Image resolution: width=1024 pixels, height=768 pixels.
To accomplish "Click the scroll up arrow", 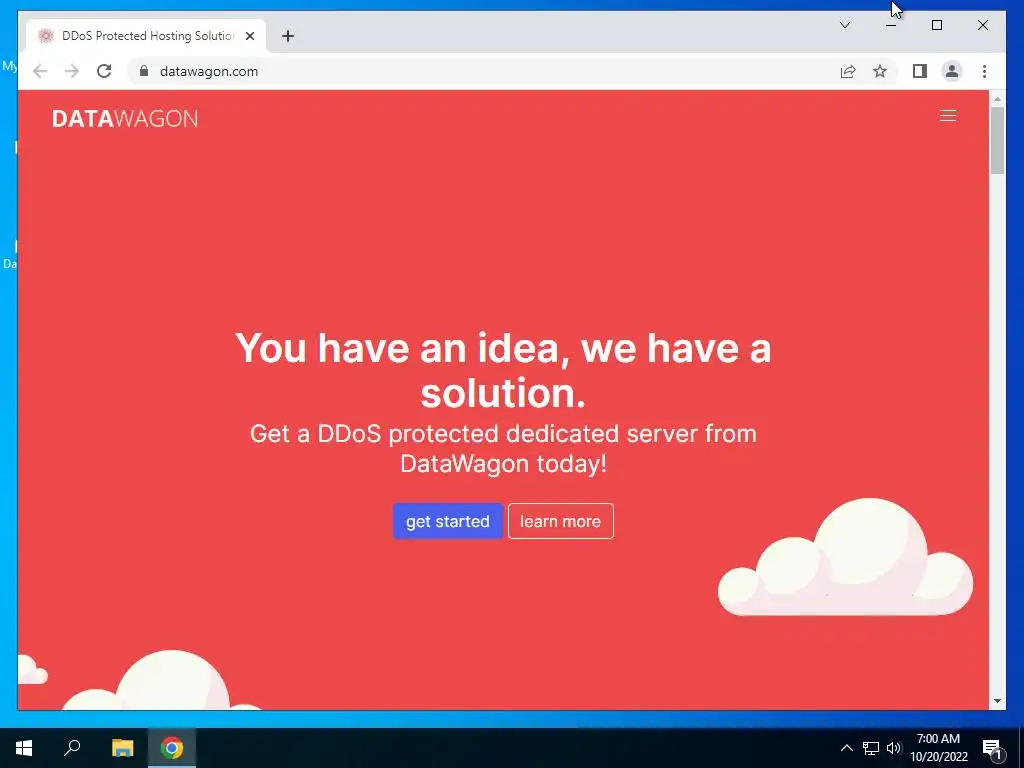I will (997, 99).
